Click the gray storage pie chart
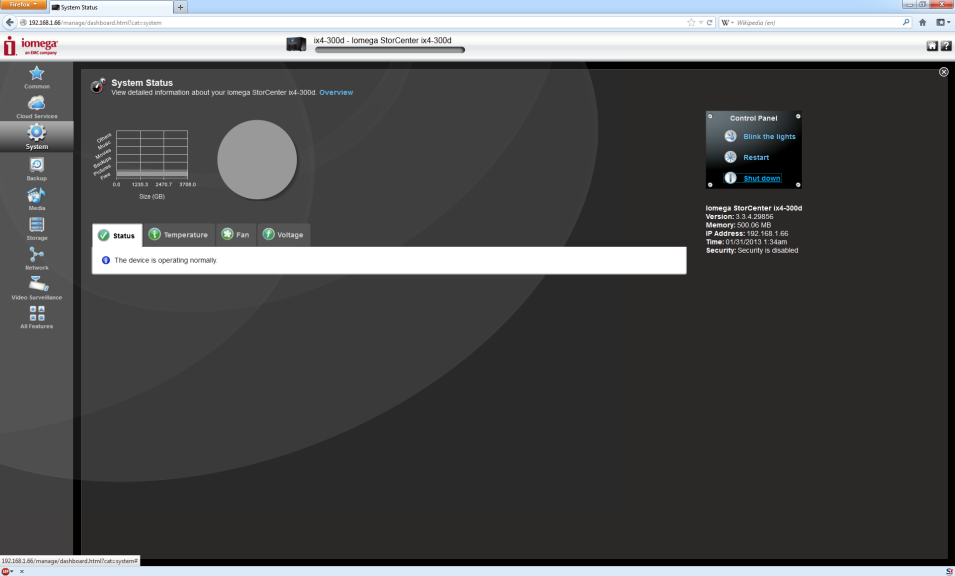Screen dimensions: 955x576 coord(257,160)
